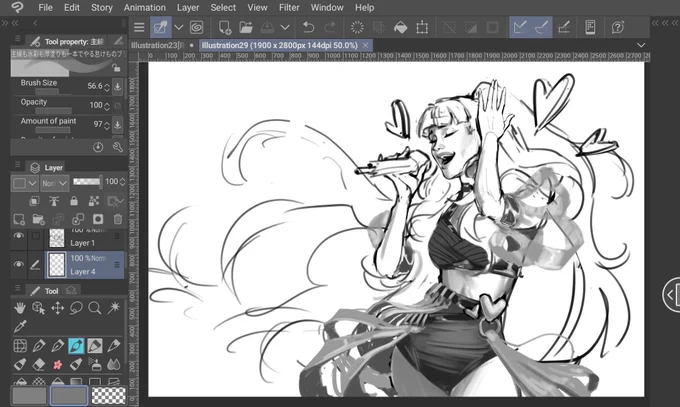Open the Animation menu
The width and height of the screenshot is (680, 407).
click(x=144, y=8)
